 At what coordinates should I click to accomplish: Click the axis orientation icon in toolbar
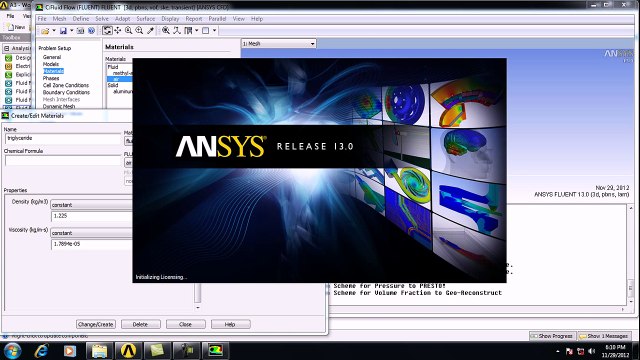(x=177, y=31)
